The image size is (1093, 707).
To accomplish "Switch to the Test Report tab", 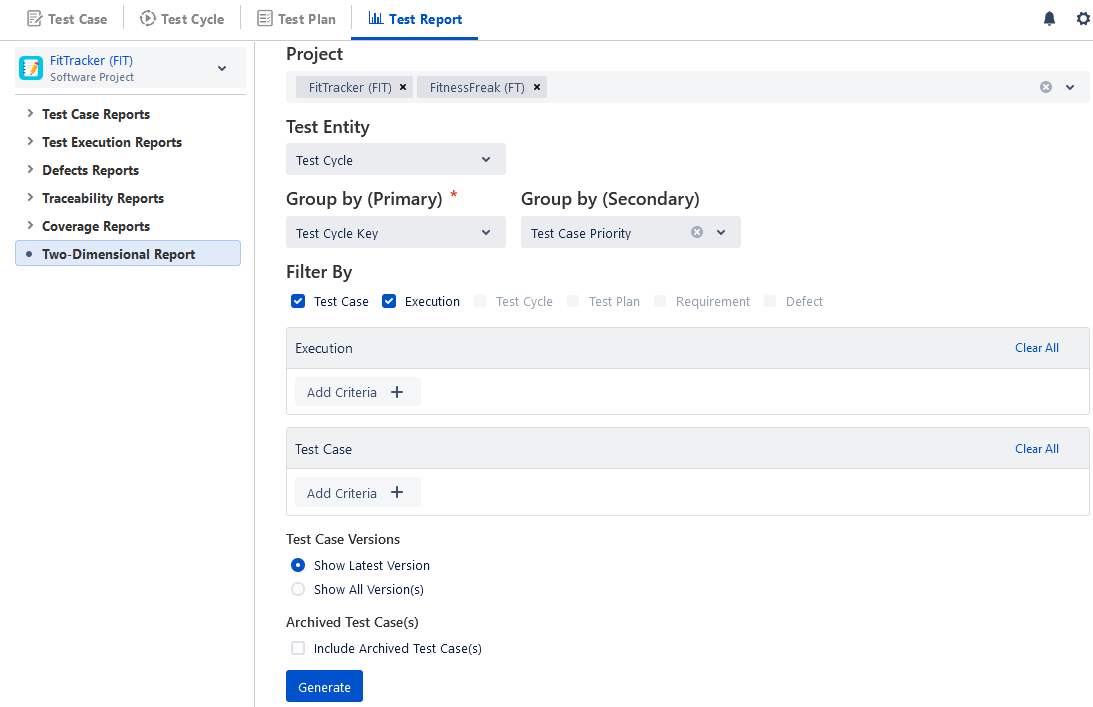I will 415,19.
